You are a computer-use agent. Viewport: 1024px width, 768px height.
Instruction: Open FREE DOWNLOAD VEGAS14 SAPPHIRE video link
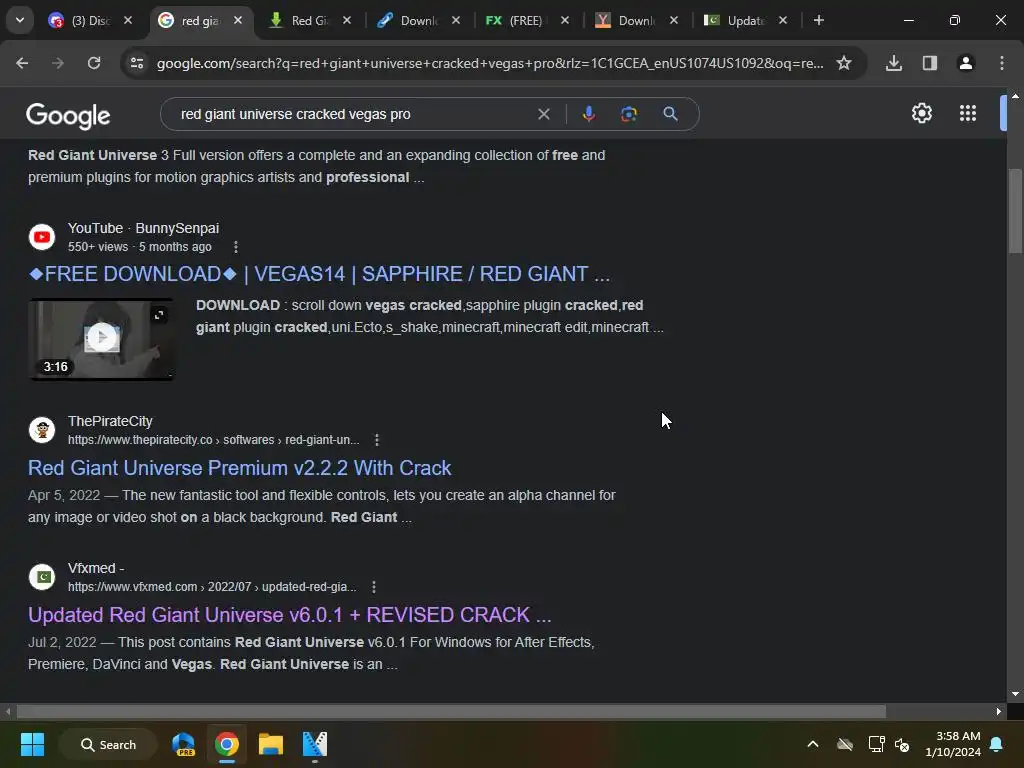[x=319, y=274]
